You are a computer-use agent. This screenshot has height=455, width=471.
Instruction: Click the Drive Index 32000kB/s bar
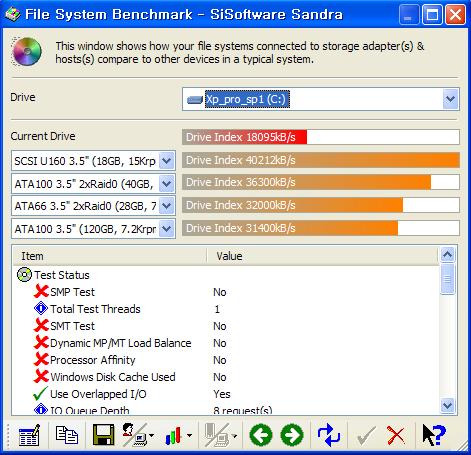coord(321,205)
